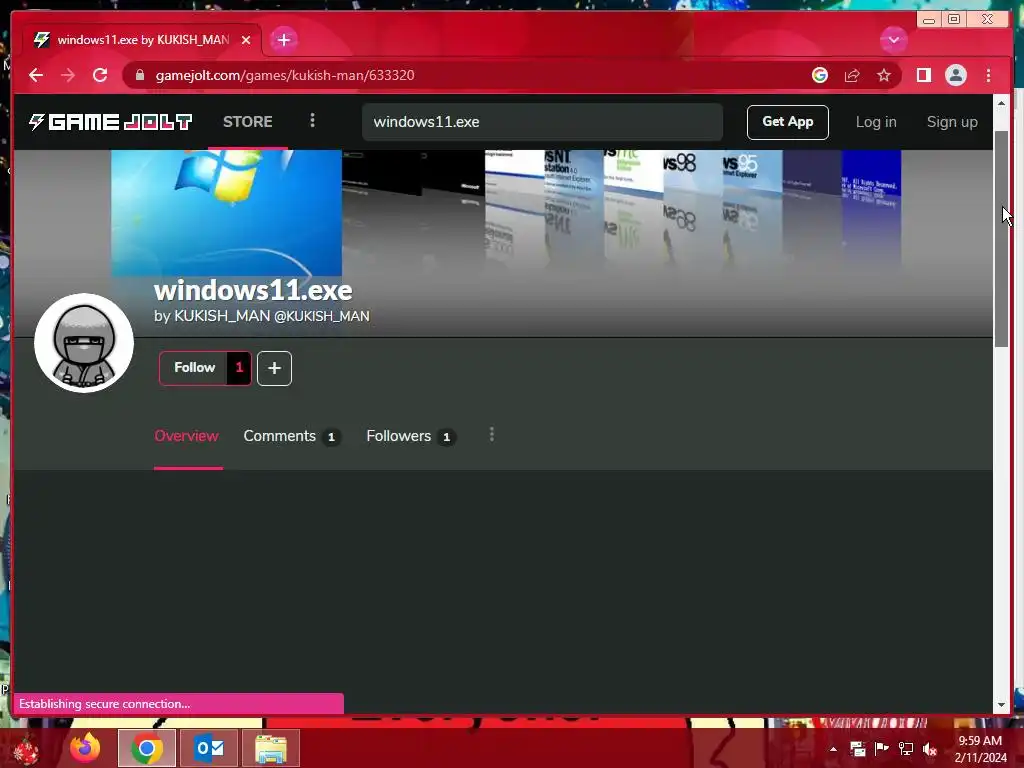Go back with the browser back arrow
The height and width of the screenshot is (768, 1024).
point(36,75)
